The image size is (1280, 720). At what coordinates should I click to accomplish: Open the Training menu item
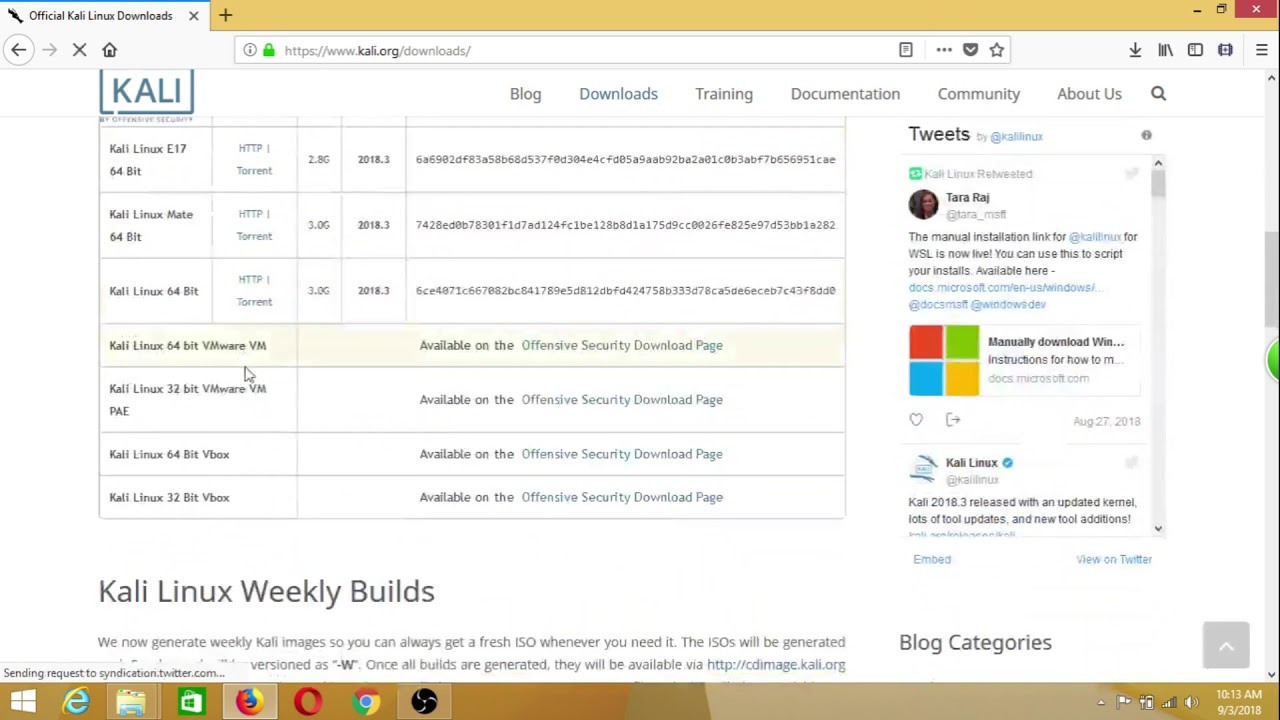coord(724,94)
